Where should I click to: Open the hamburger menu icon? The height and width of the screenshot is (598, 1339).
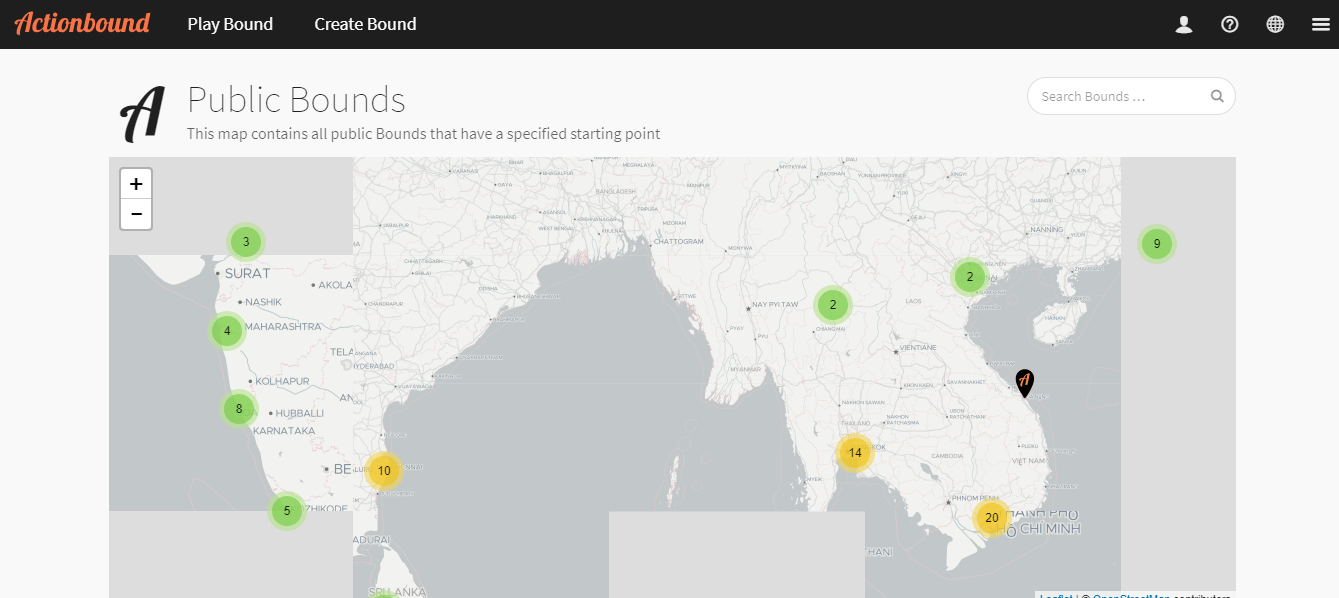(x=1321, y=24)
